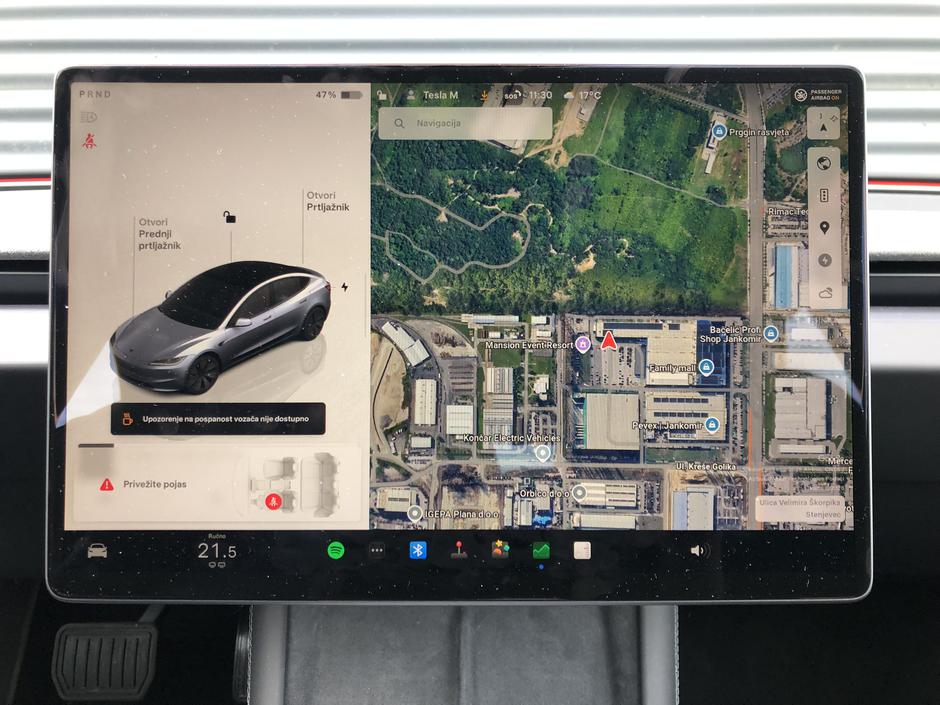Tap the map orientation compass button
The height and width of the screenshot is (705, 940).
tap(824, 124)
